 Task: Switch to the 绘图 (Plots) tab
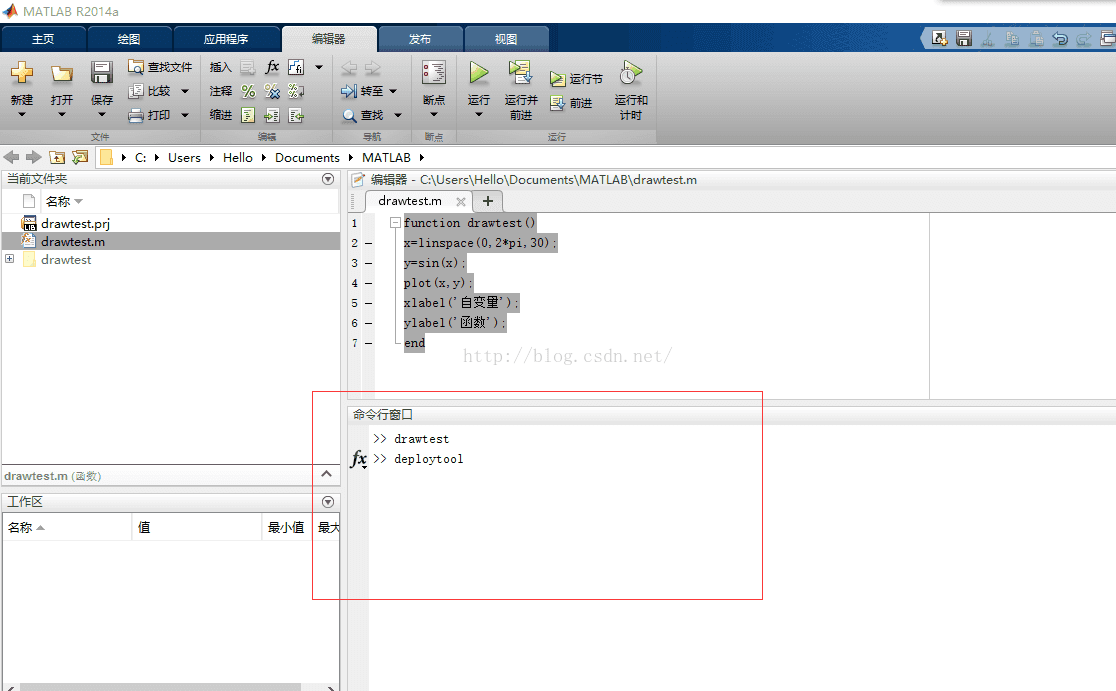tap(129, 39)
